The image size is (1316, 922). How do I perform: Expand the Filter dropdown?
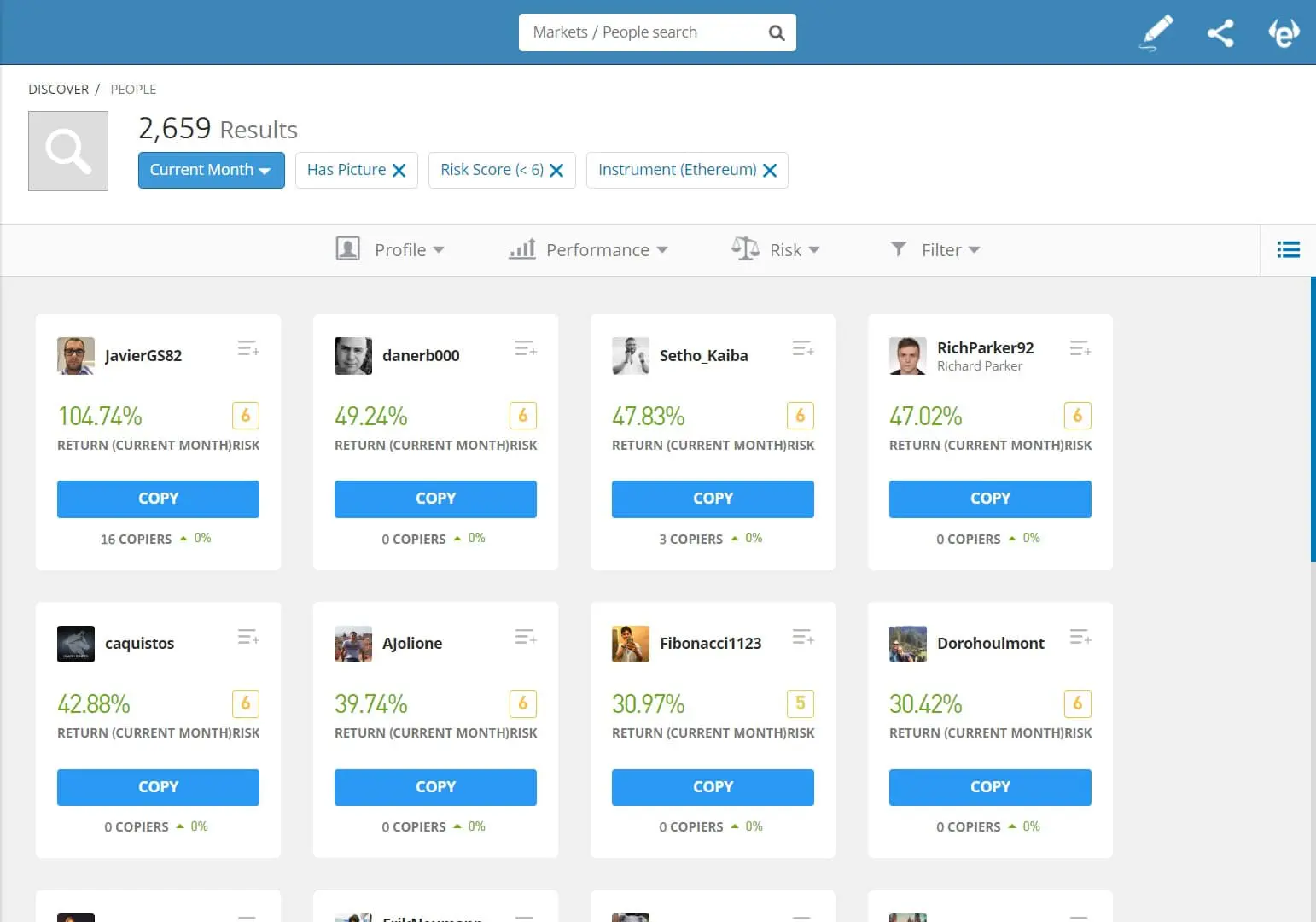pyautogui.click(x=936, y=249)
